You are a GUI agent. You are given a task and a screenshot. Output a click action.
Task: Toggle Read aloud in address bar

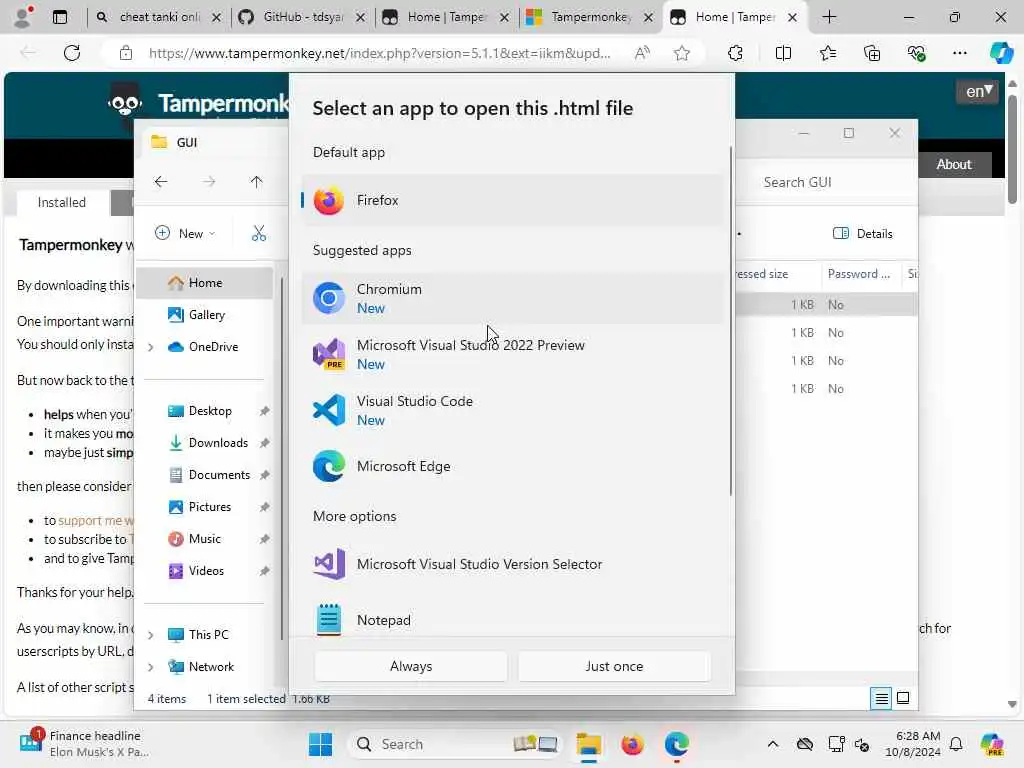(x=642, y=53)
